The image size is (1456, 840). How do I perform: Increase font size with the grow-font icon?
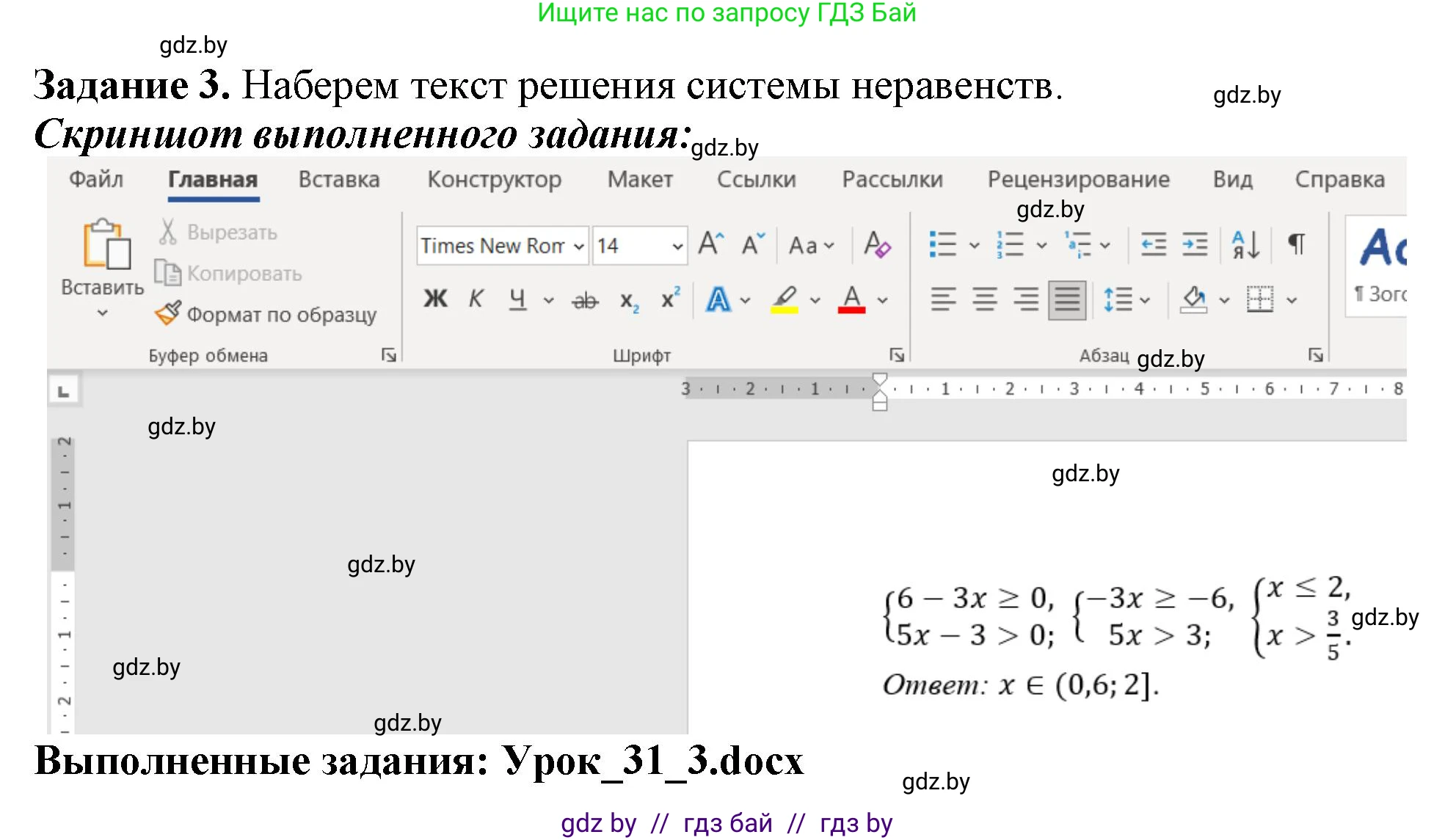tap(710, 244)
